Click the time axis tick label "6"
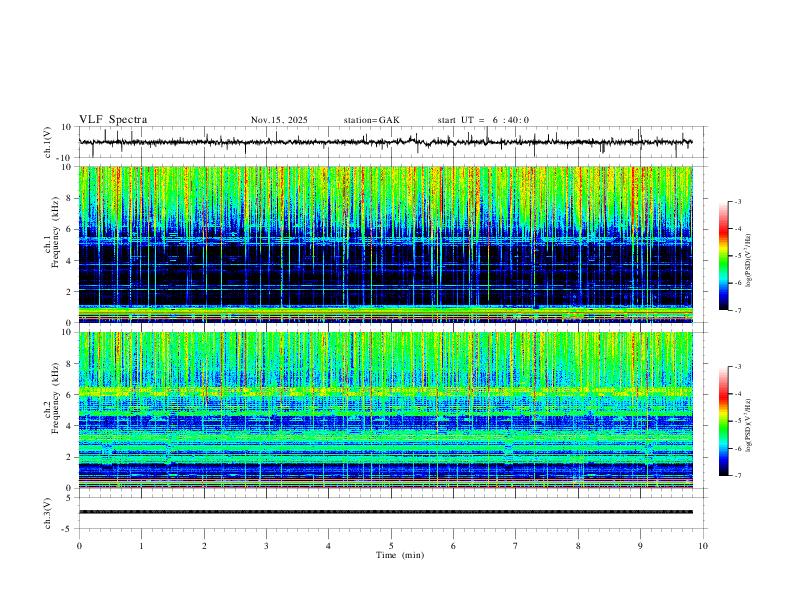Screen dimensions: 792x612 (x=453, y=546)
